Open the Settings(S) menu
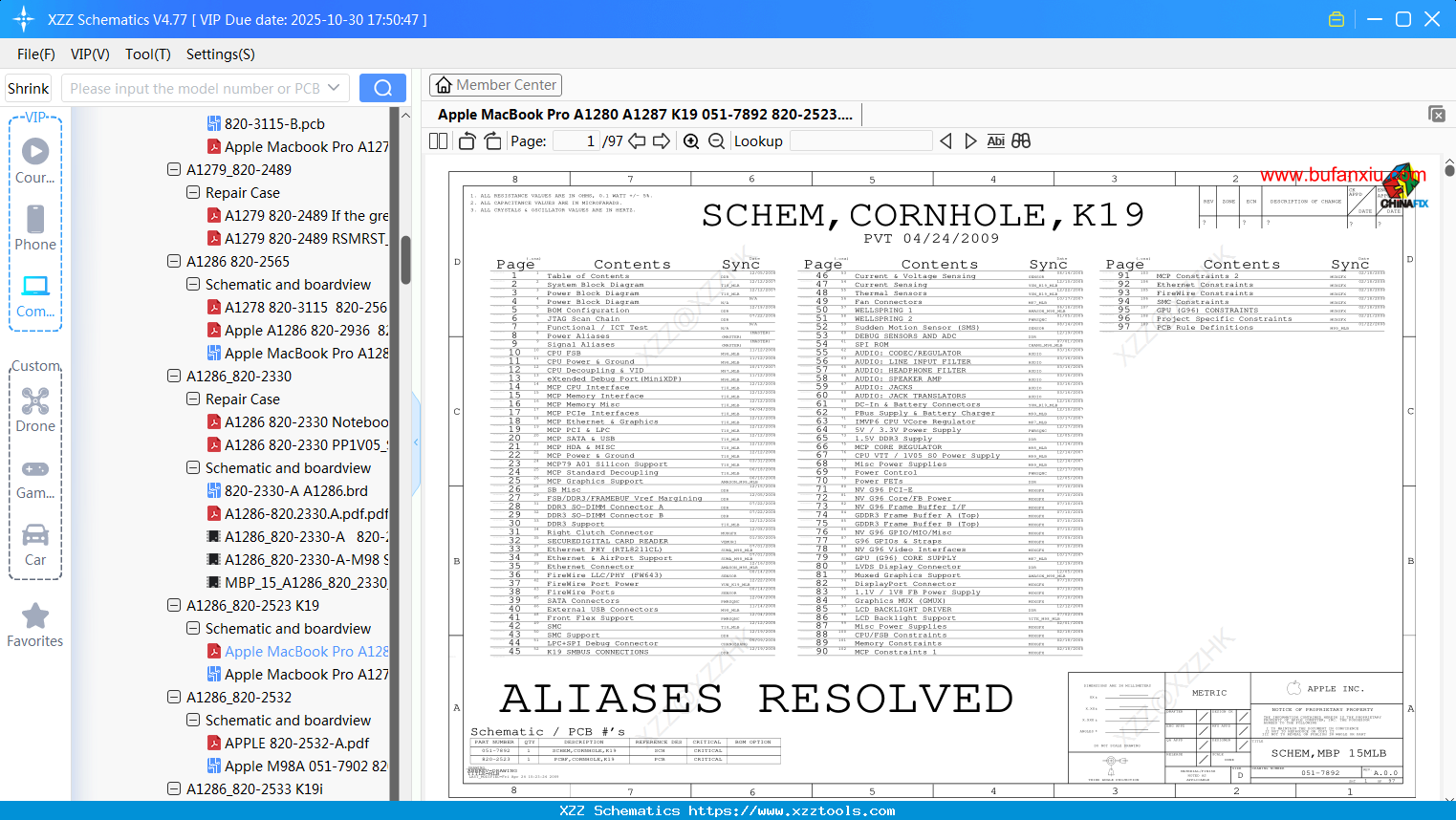 click(x=221, y=54)
